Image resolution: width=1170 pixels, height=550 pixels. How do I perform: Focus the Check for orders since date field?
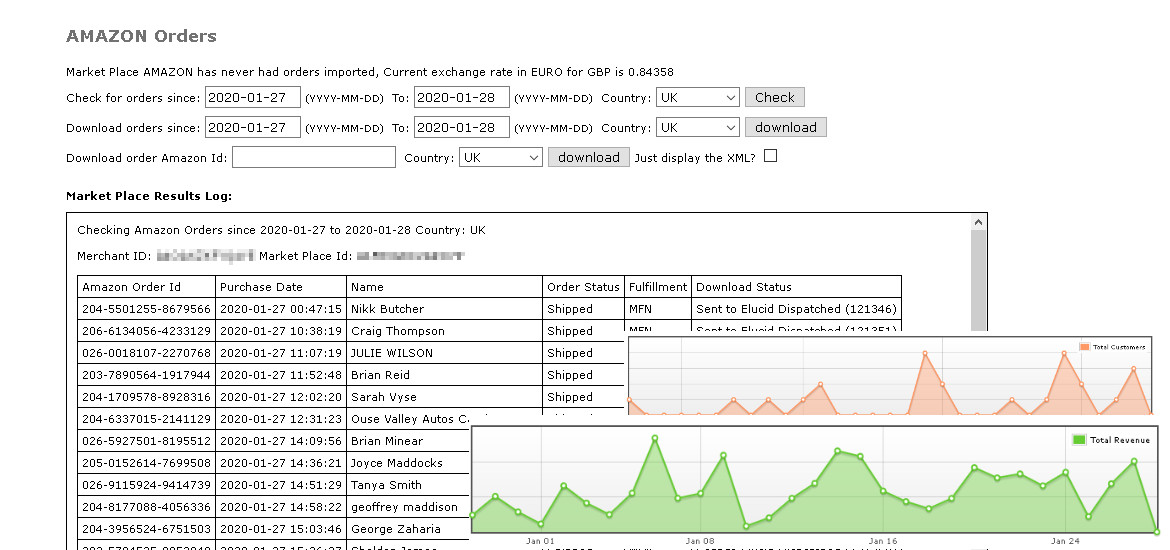coord(253,97)
